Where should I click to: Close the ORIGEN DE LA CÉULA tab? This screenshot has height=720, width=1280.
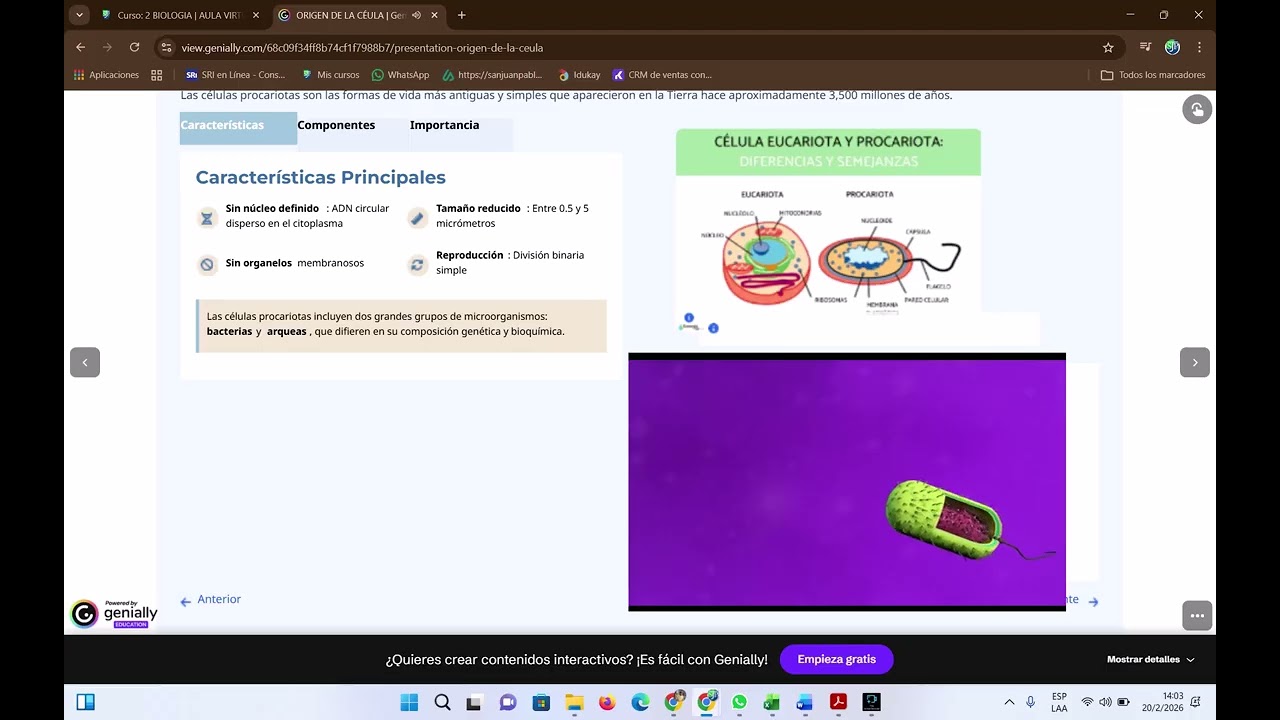pos(434,15)
